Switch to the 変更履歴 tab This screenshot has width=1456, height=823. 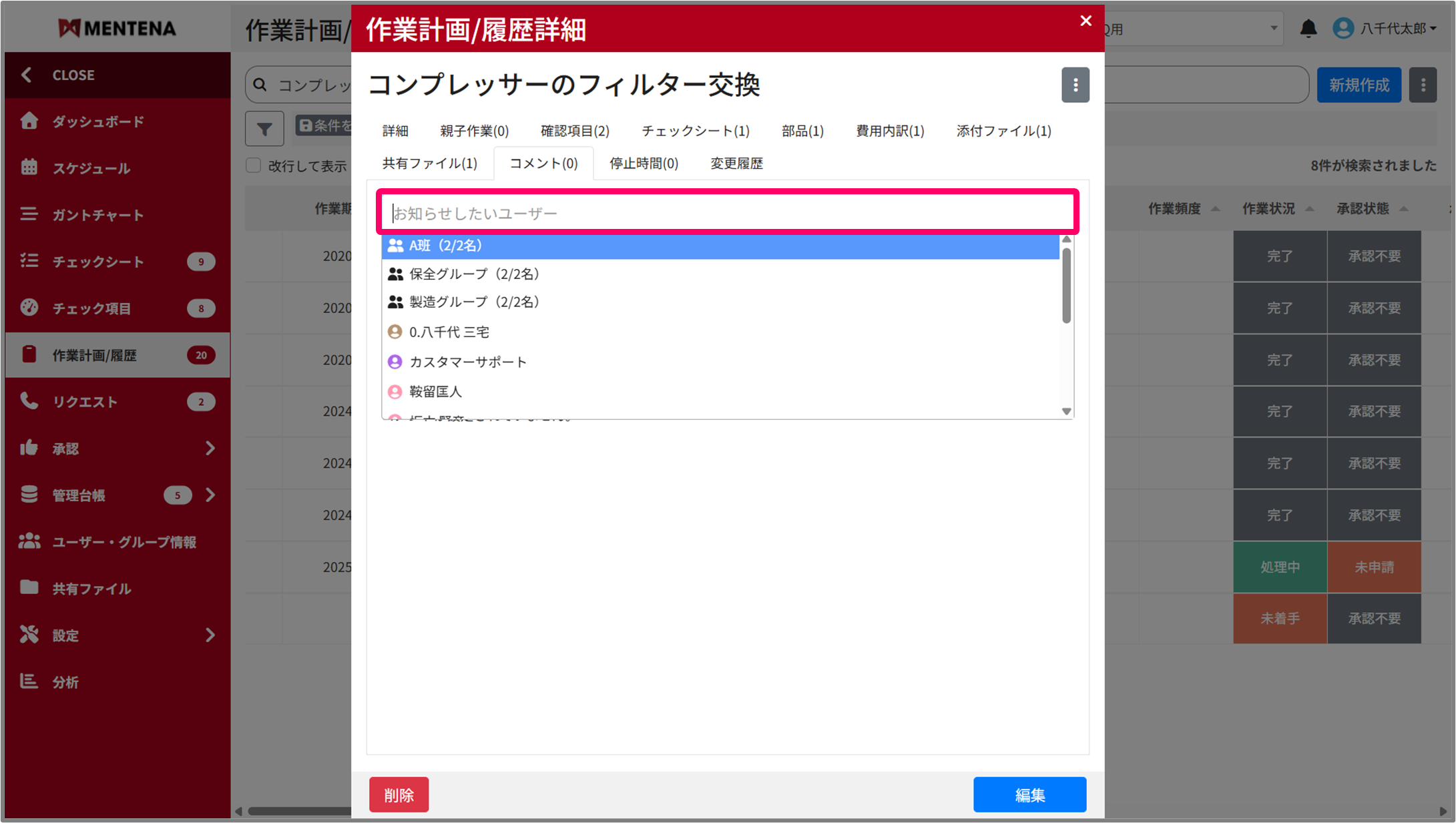736,164
